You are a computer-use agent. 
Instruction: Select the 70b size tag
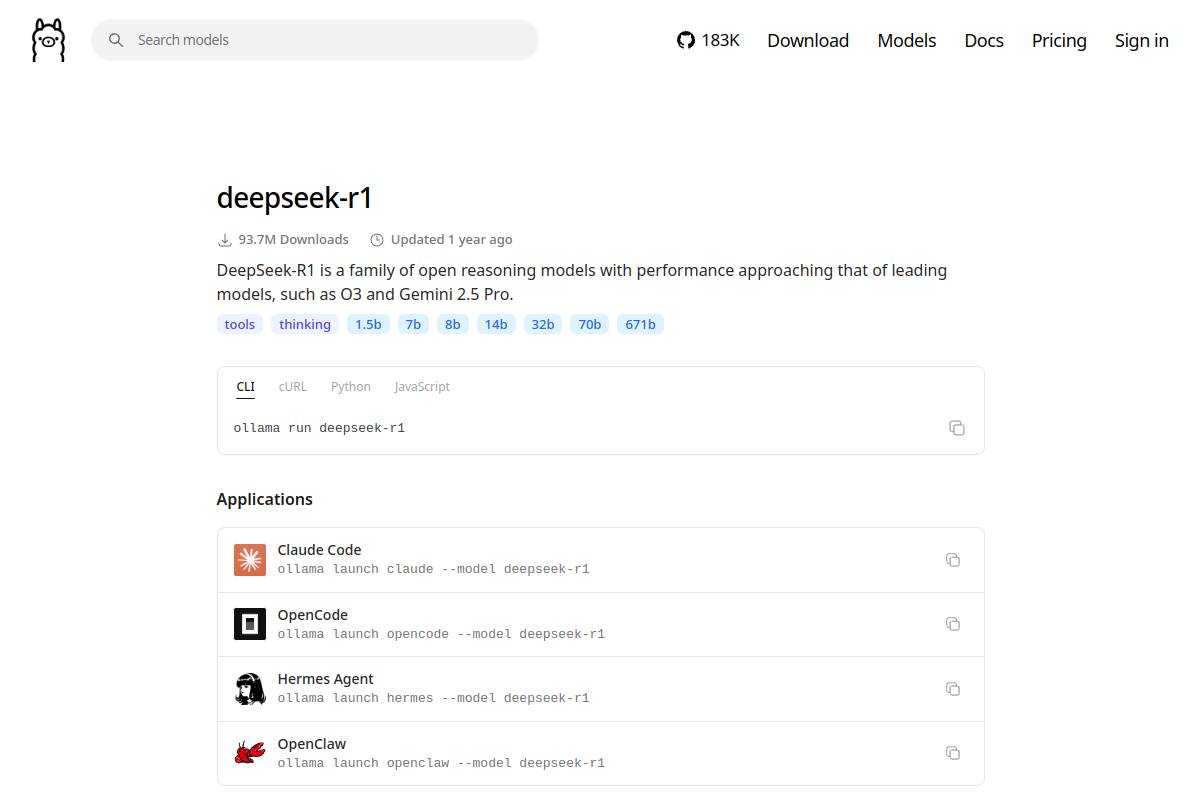pyautogui.click(x=589, y=324)
